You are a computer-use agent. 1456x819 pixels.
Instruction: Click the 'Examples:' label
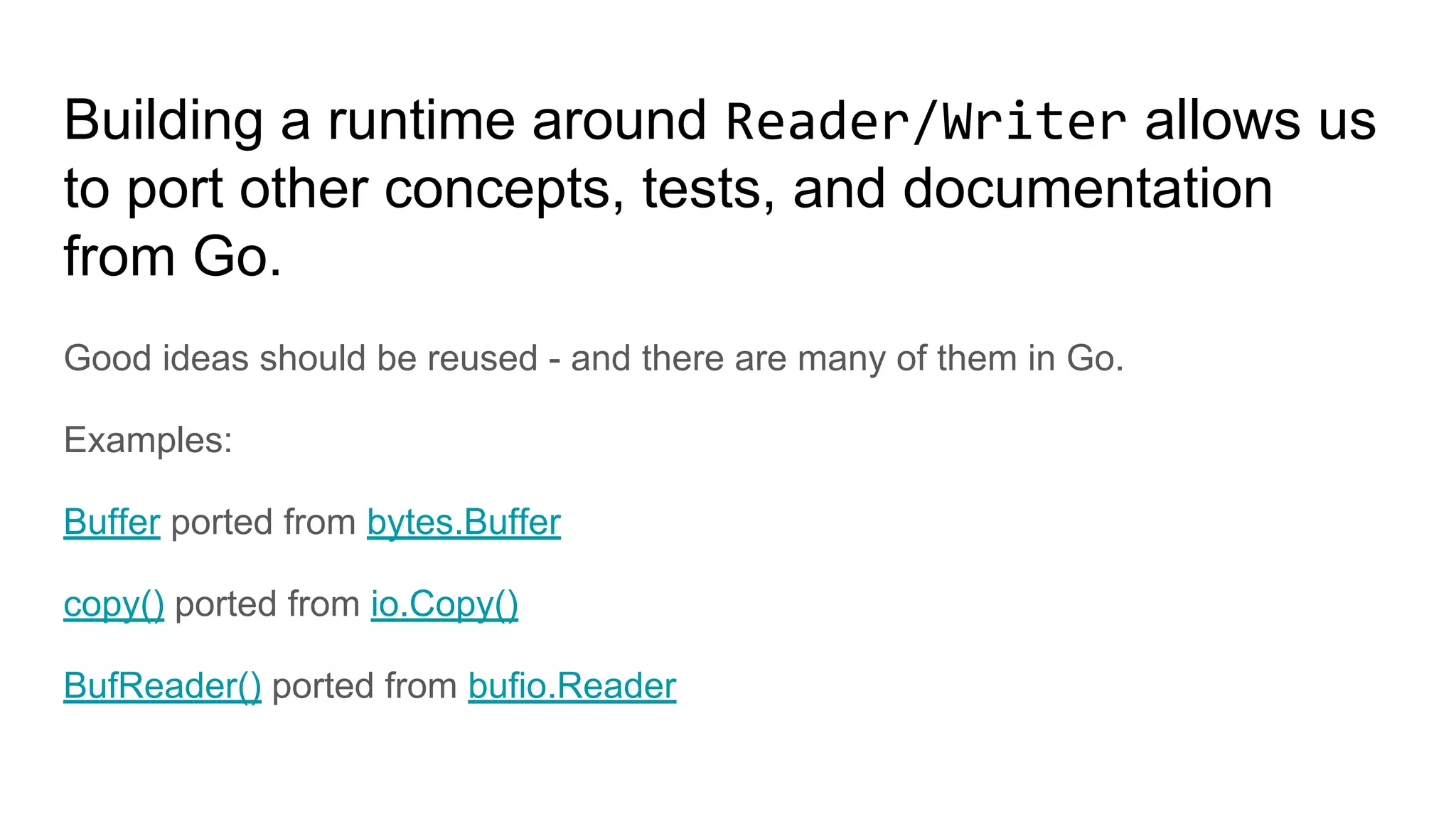point(148,440)
